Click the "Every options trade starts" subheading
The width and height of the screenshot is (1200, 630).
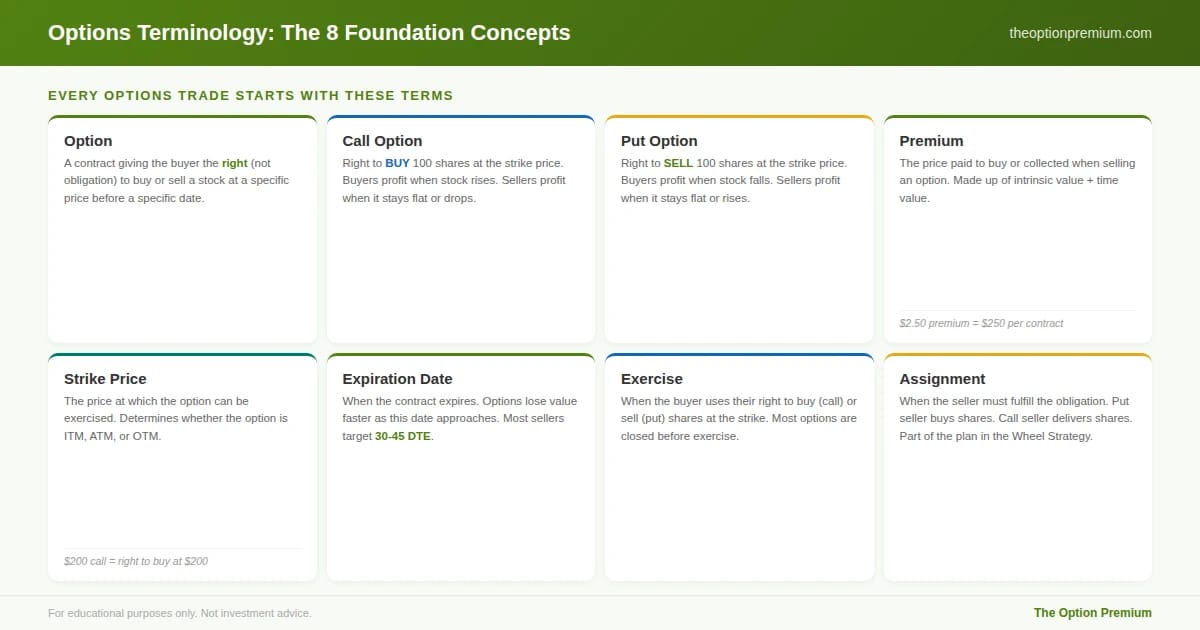click(250, 96)
